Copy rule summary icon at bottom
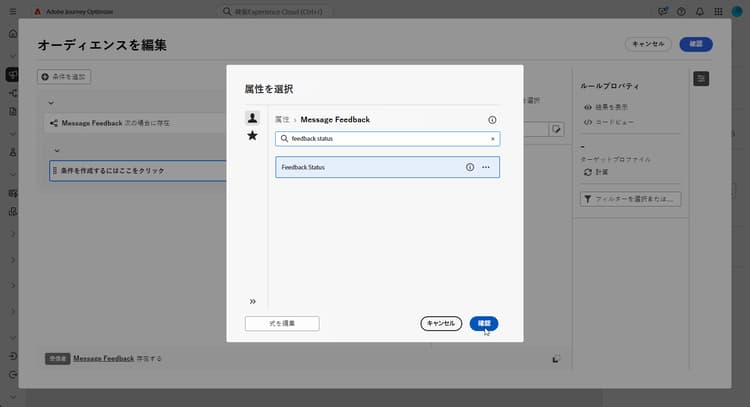750x407 pixels. coord(555,359)
